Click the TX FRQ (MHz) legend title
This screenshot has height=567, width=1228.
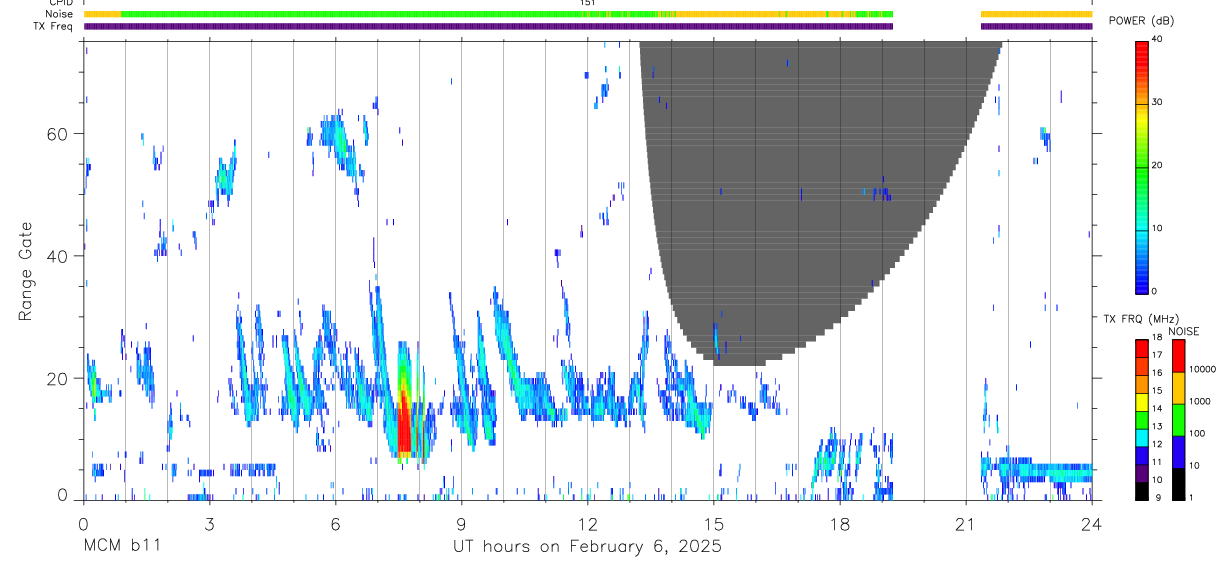click(1139, 319)
